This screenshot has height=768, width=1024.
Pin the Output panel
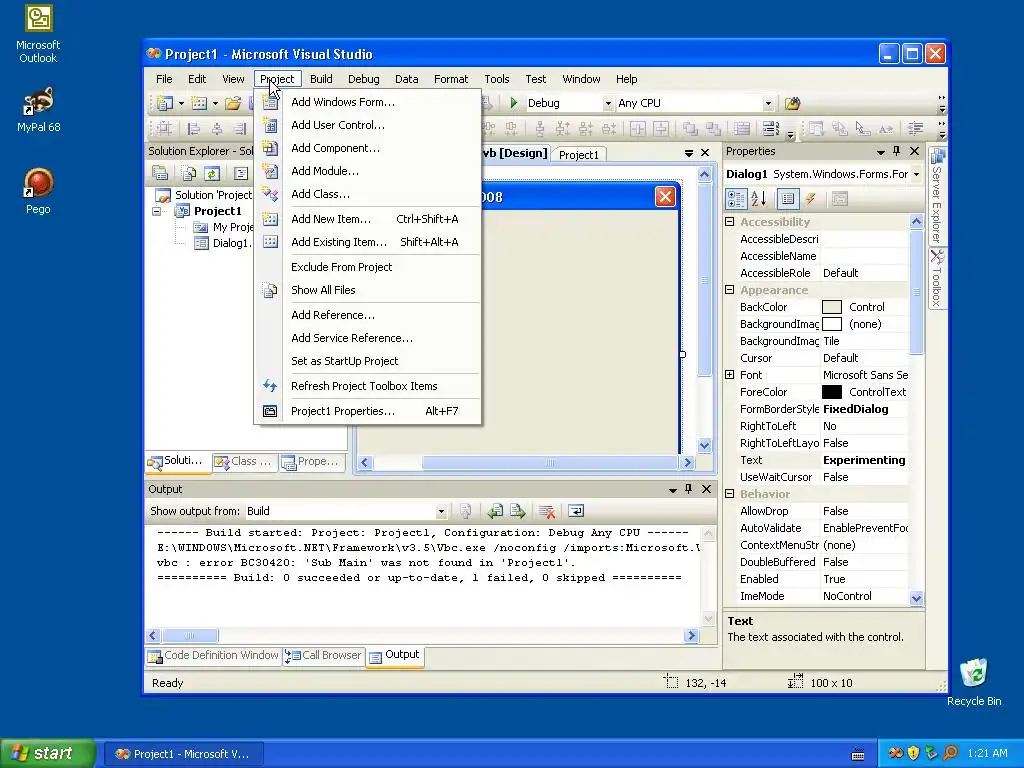pyautogui.click(x=688, y=488)
